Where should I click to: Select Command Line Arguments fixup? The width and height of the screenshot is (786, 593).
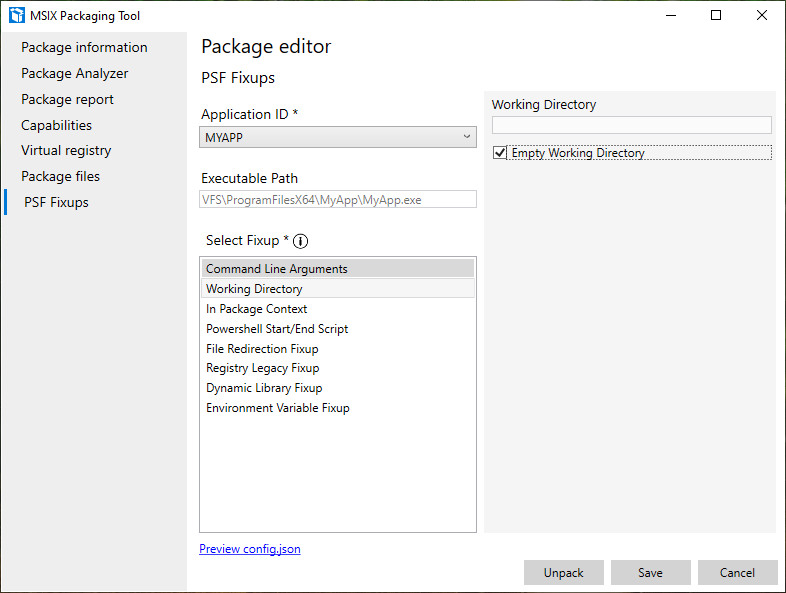[338, 269]
